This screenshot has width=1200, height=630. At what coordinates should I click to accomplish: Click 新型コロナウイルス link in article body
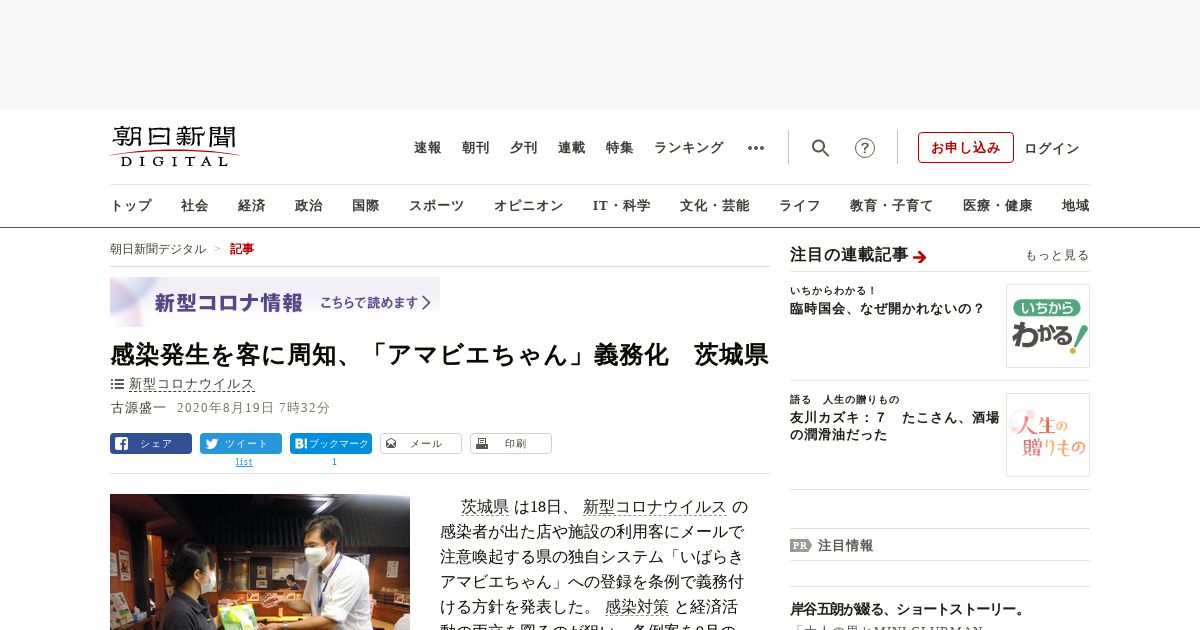(655, 507)
